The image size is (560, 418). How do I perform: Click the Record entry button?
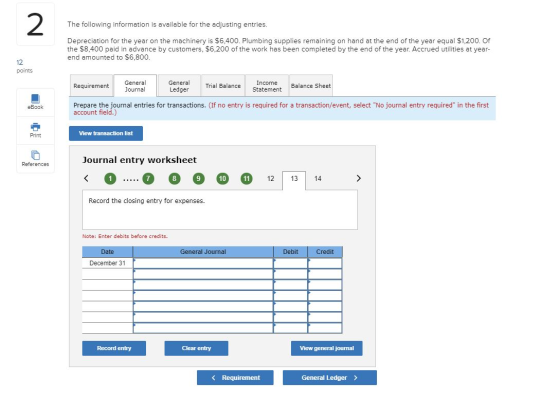(114, 348)
